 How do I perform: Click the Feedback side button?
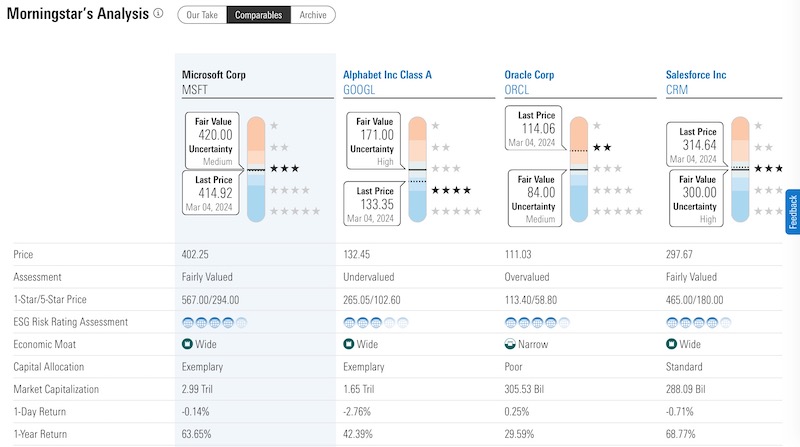coord(792,212)
